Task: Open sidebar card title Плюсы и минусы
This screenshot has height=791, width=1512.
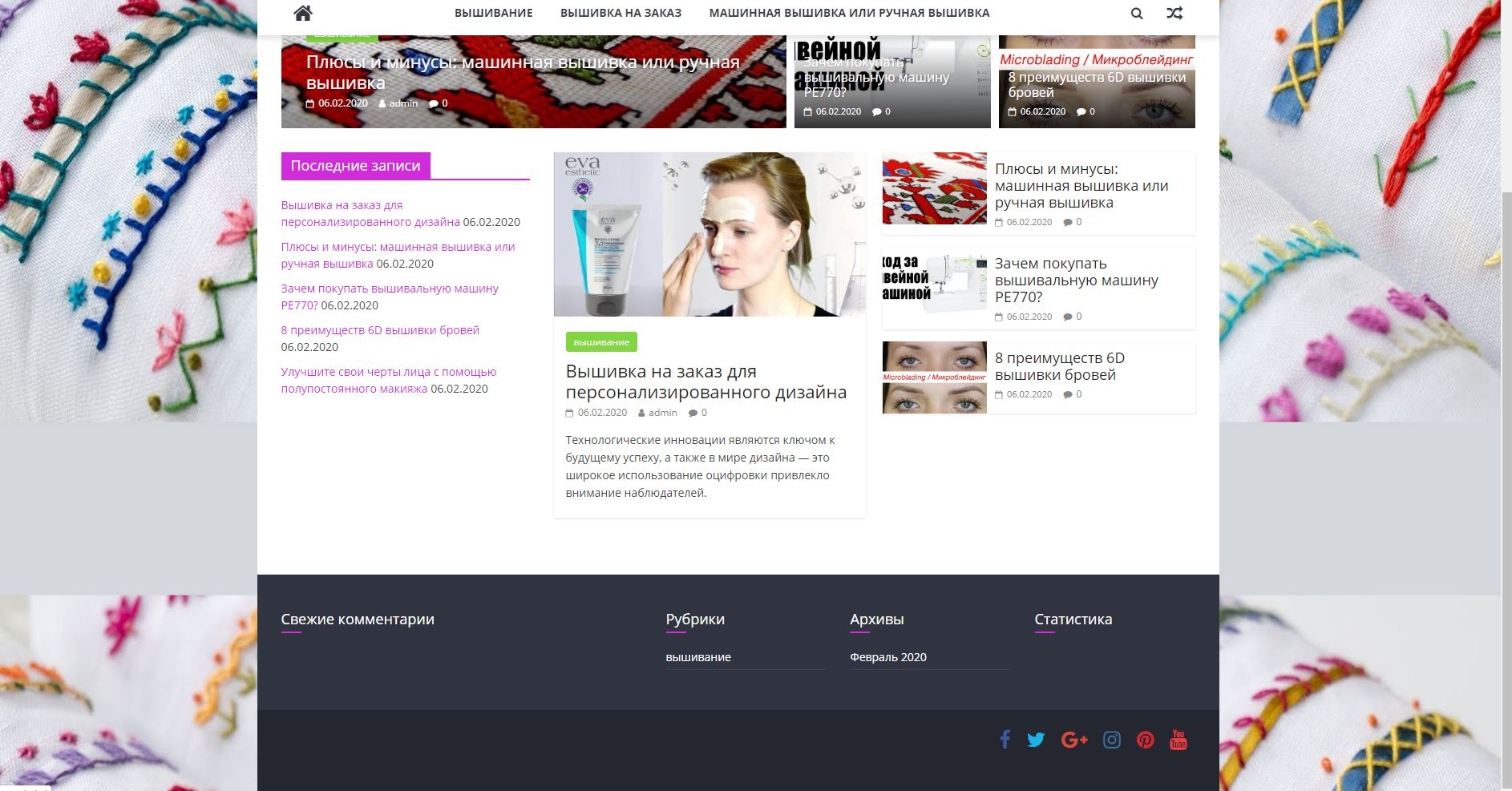Action: point(1081,186)
